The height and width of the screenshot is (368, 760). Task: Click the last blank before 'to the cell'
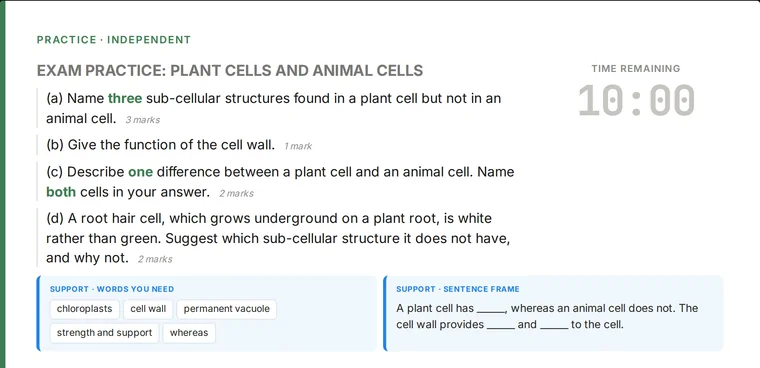pyautogui.click(x=554, y=327)
